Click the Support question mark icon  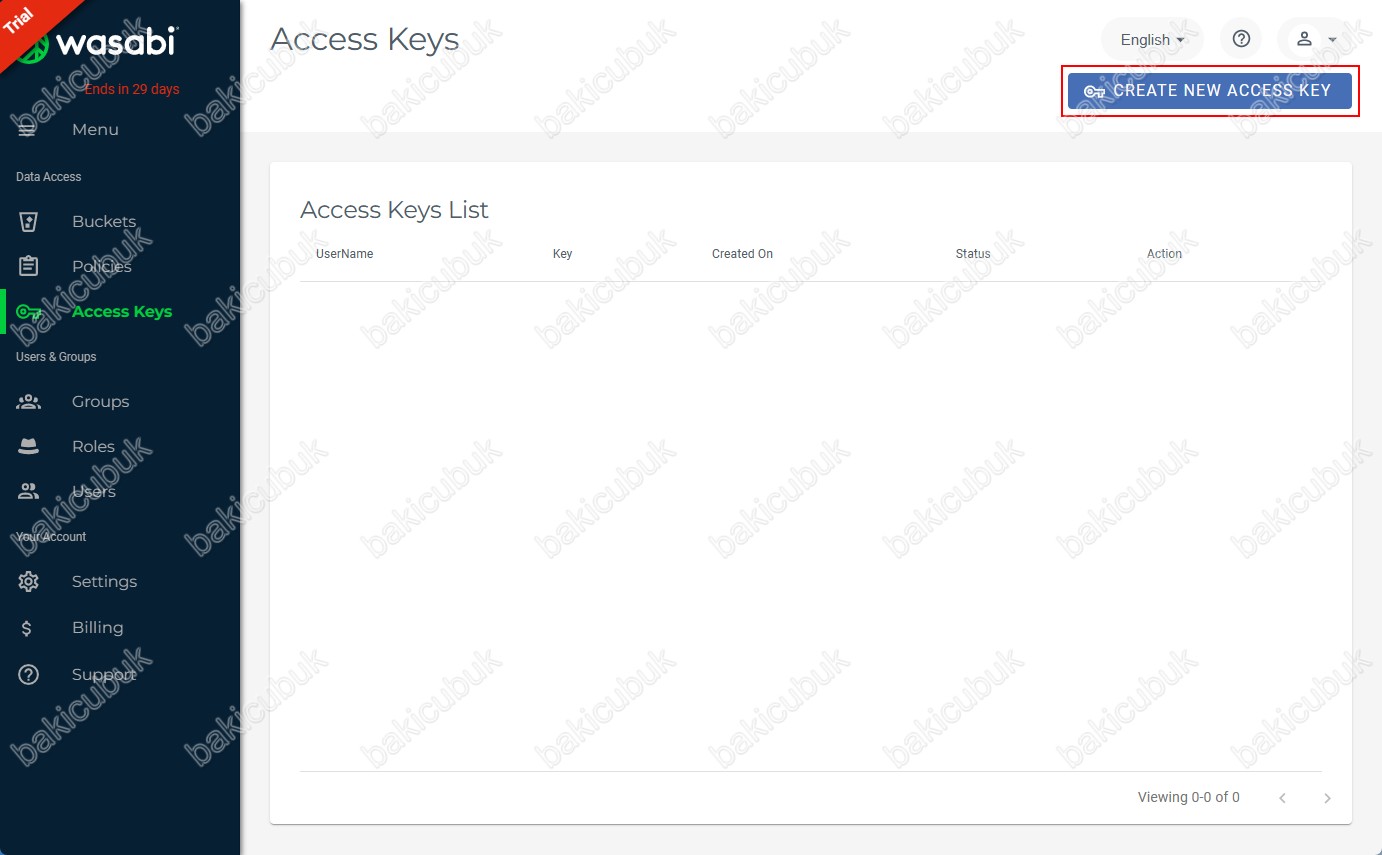(29, 675)
